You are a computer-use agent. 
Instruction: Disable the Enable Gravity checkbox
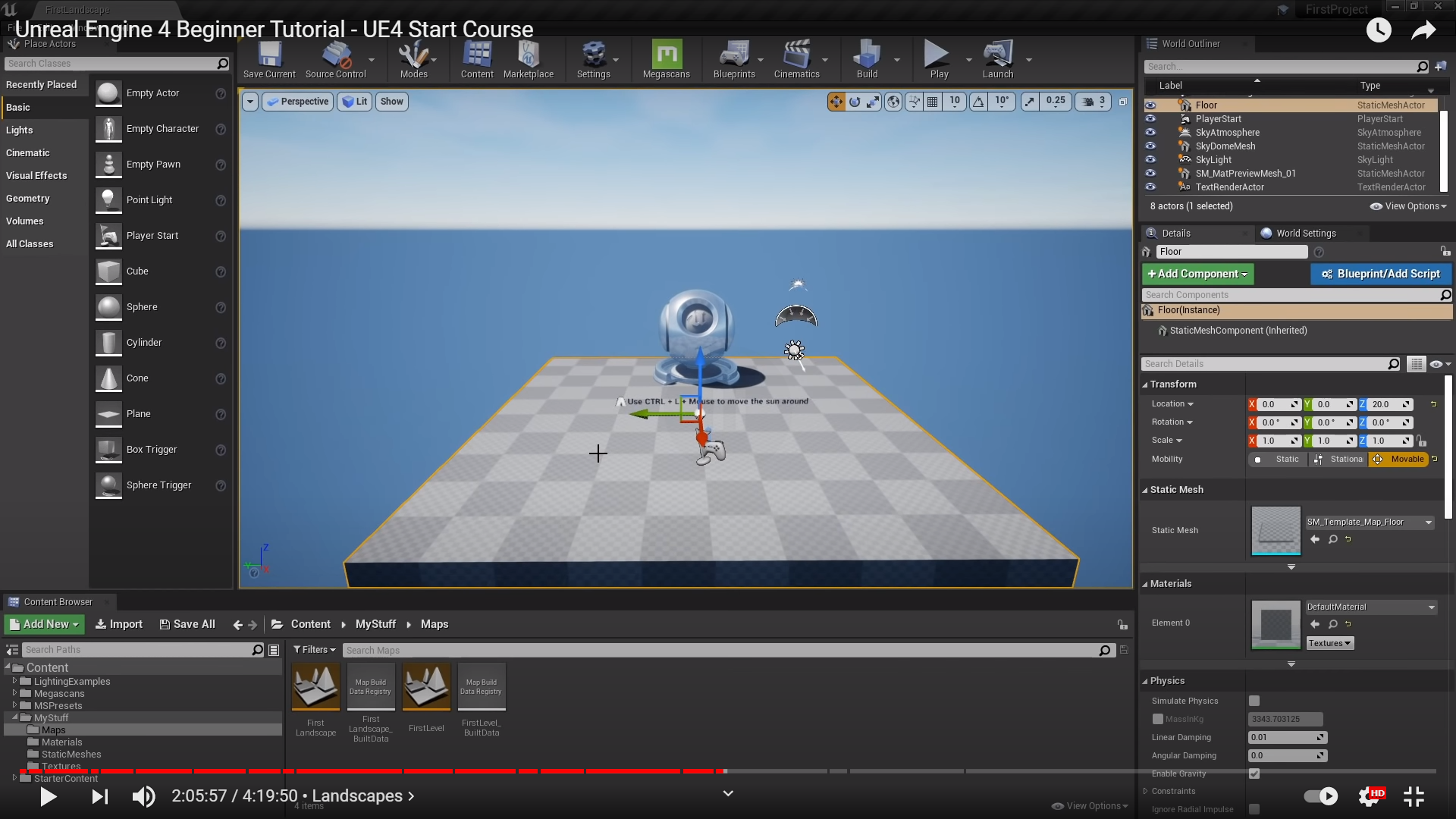coord(1254,773)
